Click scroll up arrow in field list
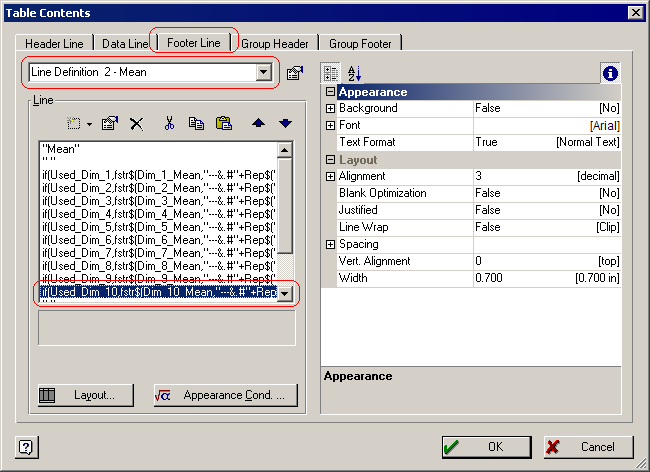Viewport: 650px width, 472px height. [x=284, y=150]
